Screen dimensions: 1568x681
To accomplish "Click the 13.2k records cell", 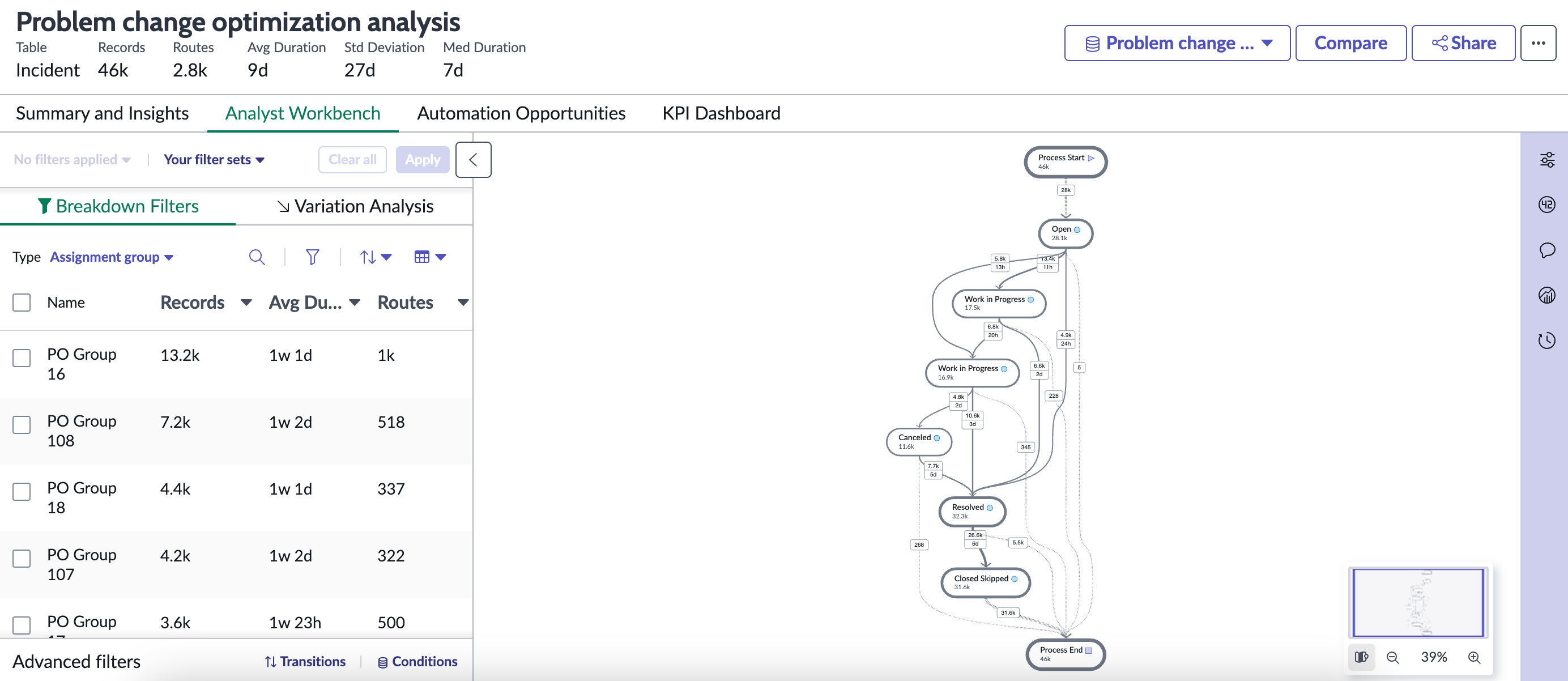I will 180,355.
